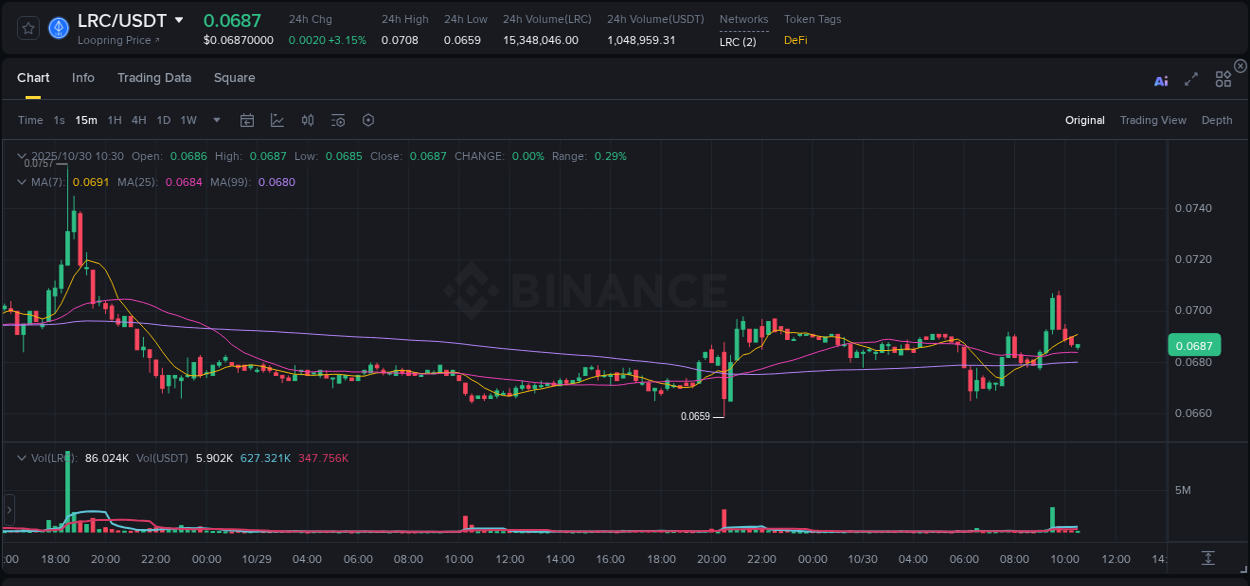1250x586 pixels.
Task: Open the date range picker calendar icon
Action: click(247, 119)
